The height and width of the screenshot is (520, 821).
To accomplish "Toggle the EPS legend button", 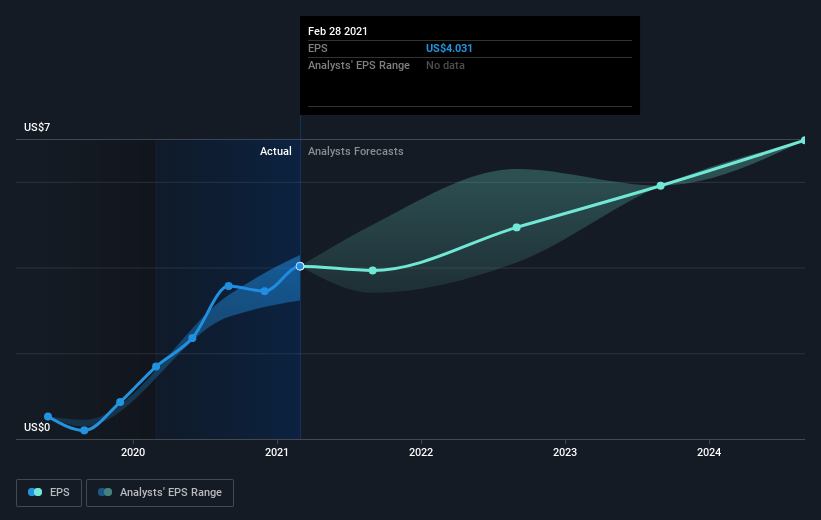I will click(x=49, y=493).
